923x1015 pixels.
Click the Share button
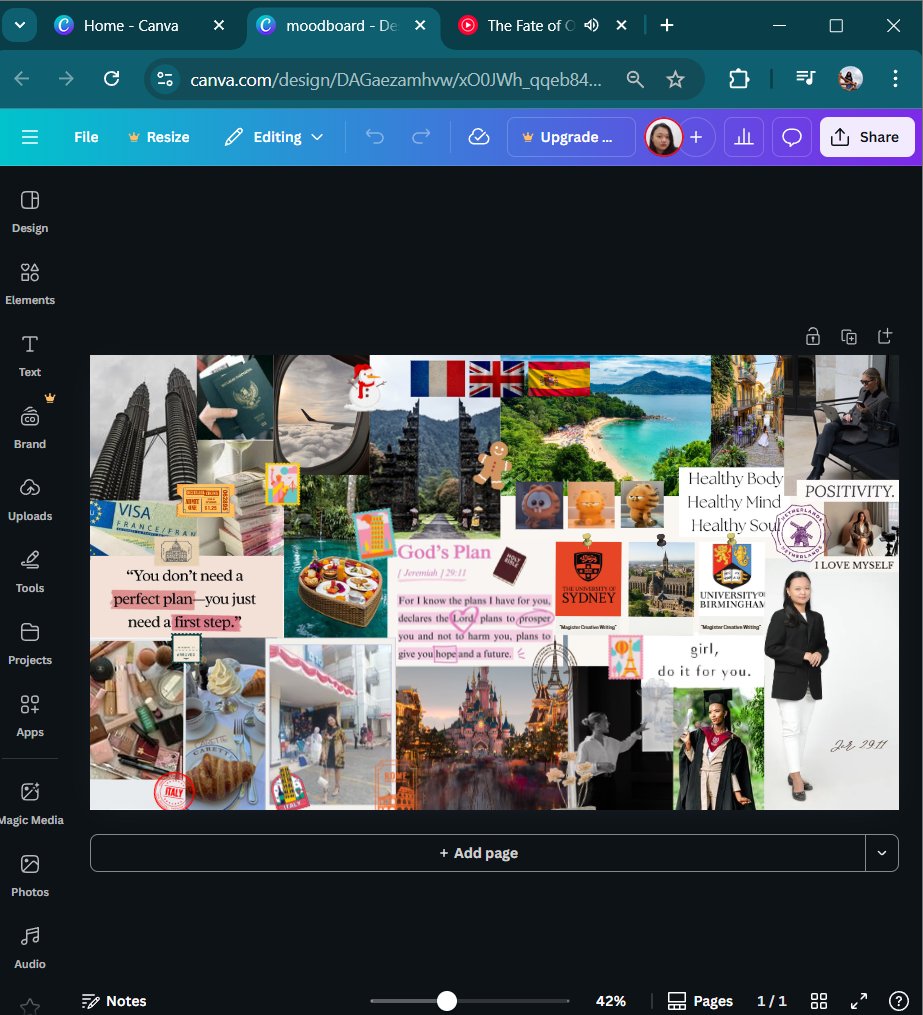[866, 137]
